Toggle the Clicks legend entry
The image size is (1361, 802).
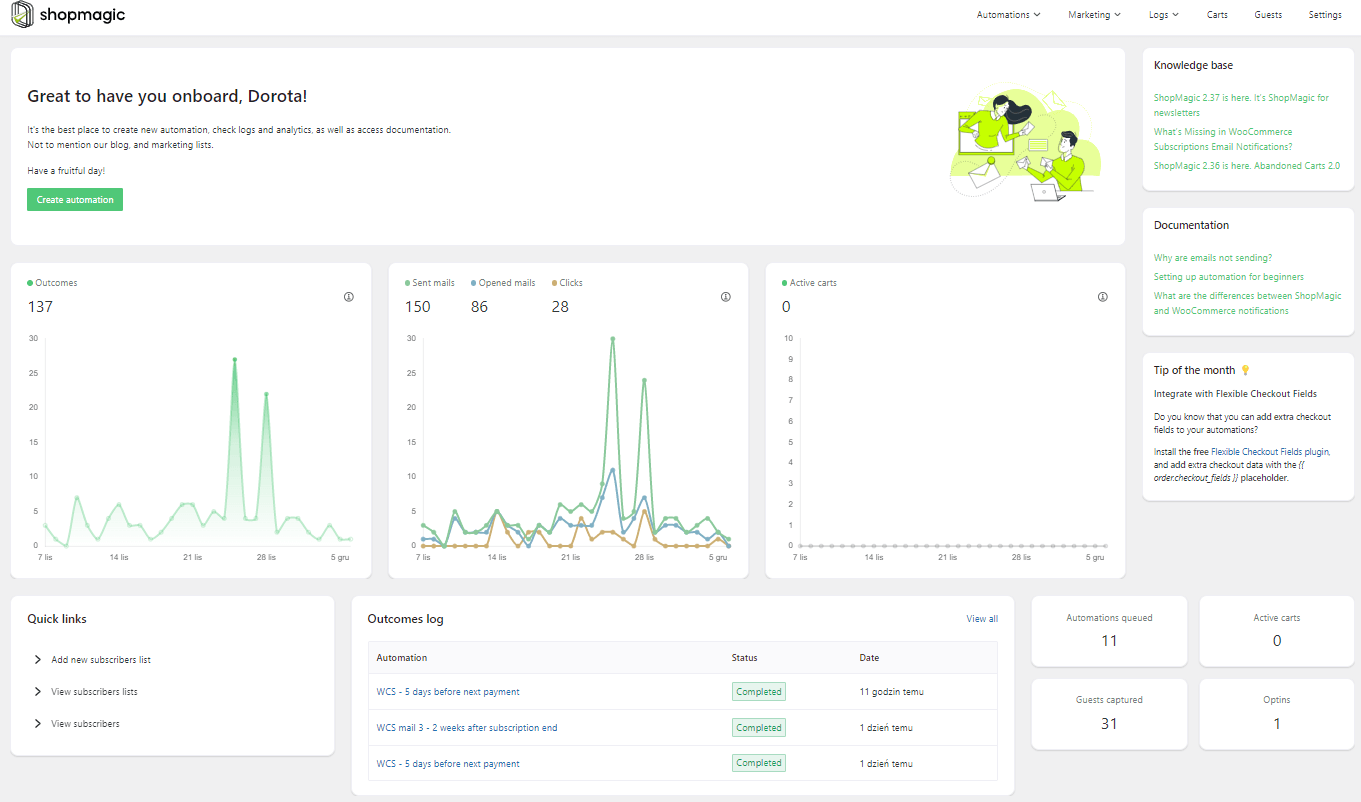coord(567,283)
